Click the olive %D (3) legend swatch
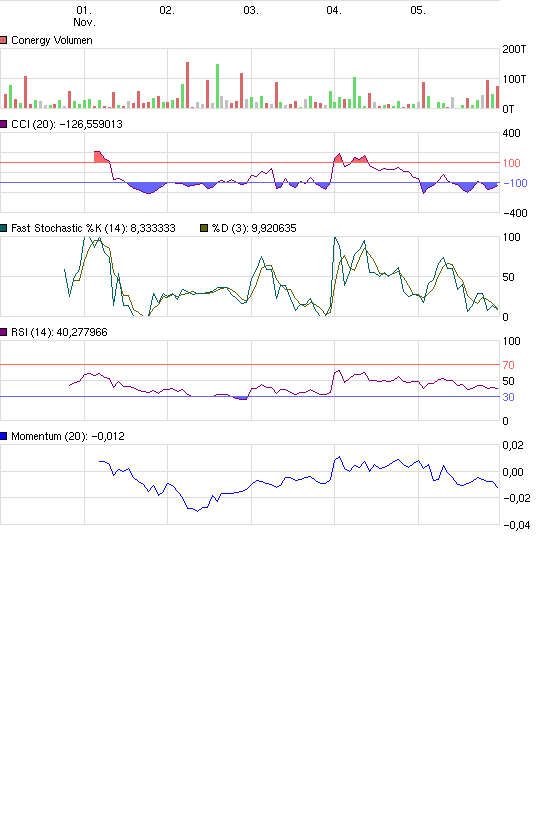Screen dimensions: 545x826 click(x=204, y=228)
